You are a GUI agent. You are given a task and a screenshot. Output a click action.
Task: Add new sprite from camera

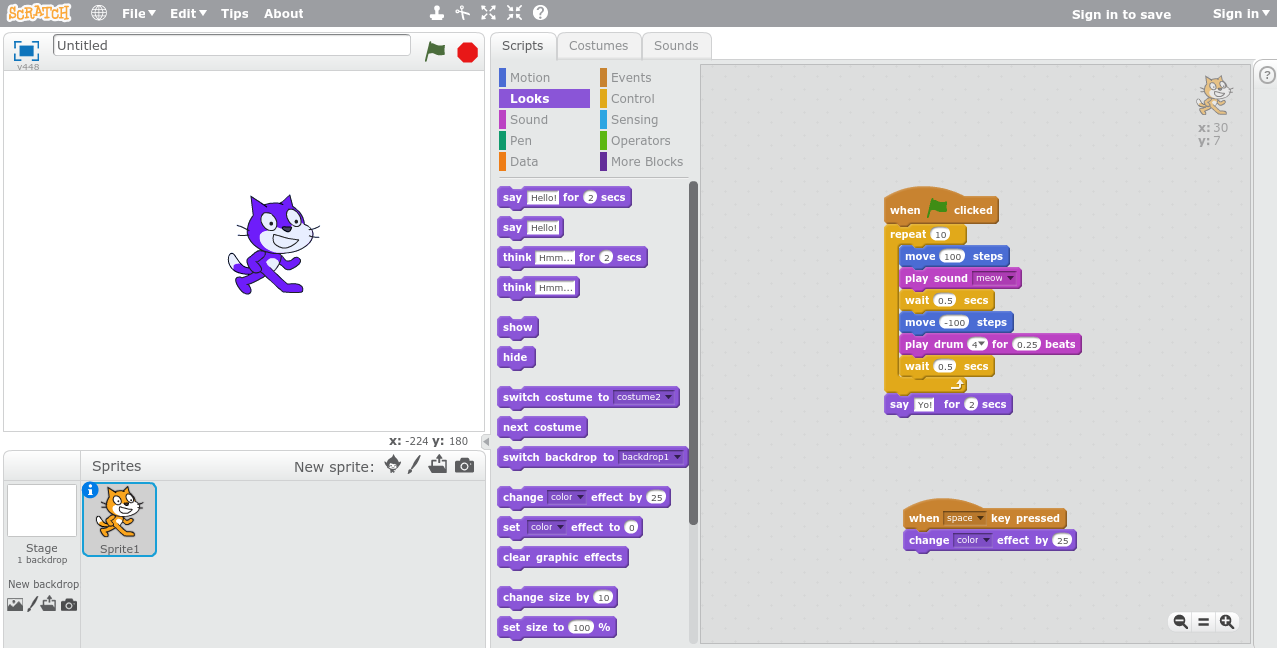[x=464, y=465]
